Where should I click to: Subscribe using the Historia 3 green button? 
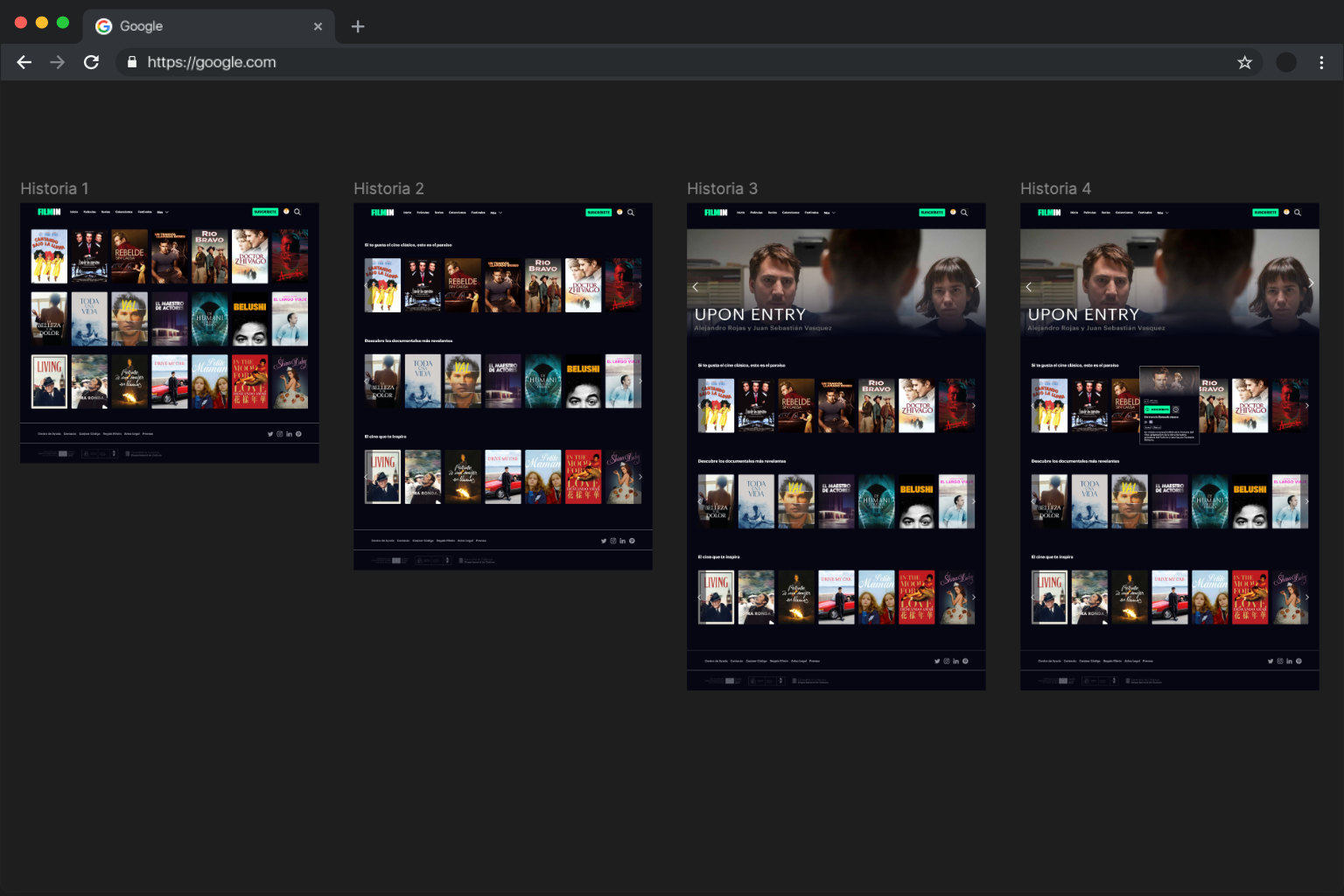[932, 212]
